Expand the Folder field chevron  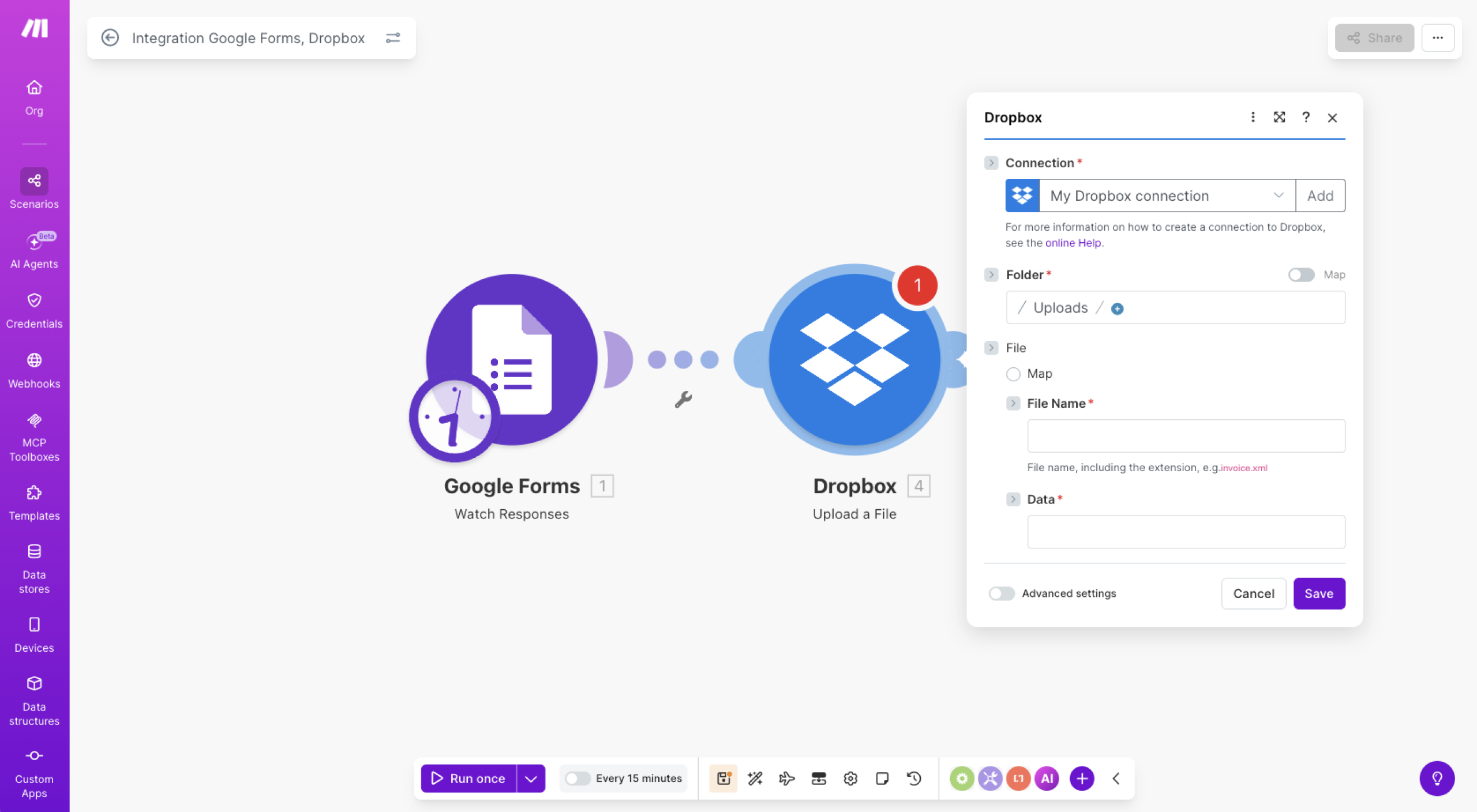(x=991, y=275)
